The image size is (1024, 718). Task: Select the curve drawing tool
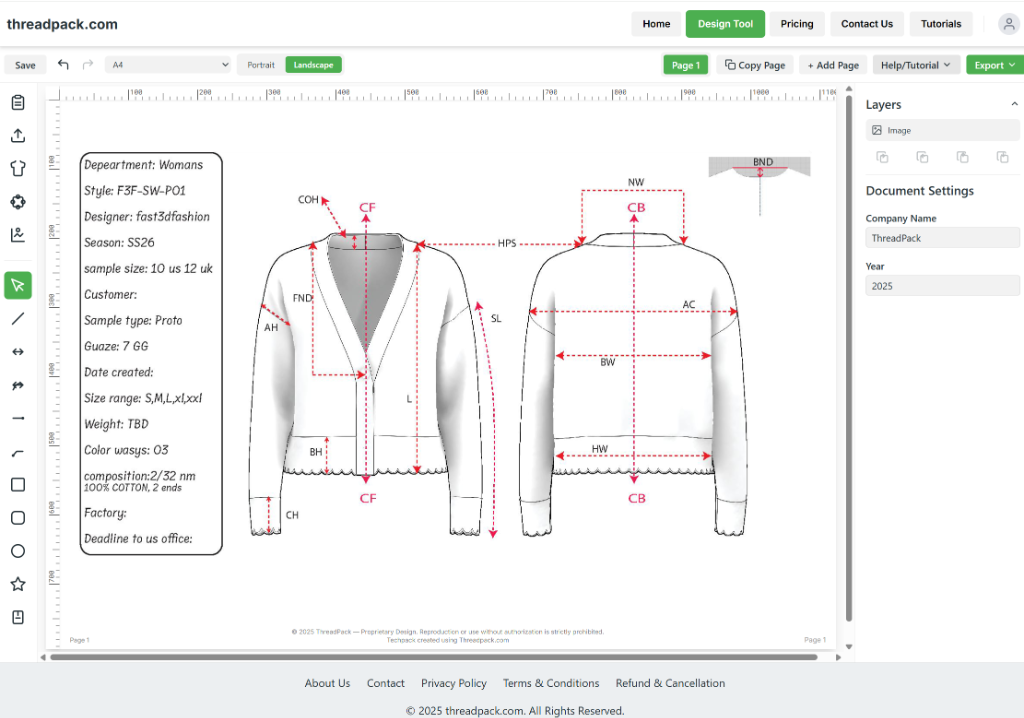[18, 452]
